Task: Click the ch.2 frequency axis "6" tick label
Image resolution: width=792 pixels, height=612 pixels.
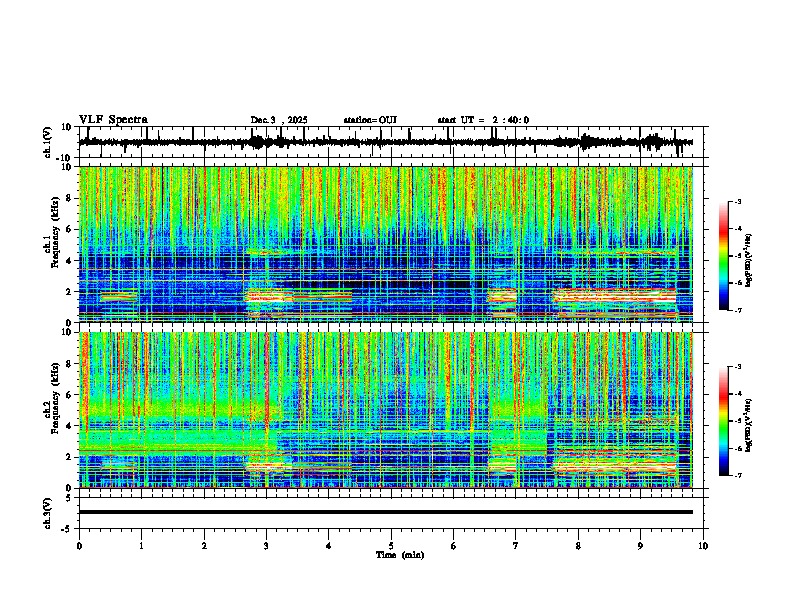Action: click(70, 394)
